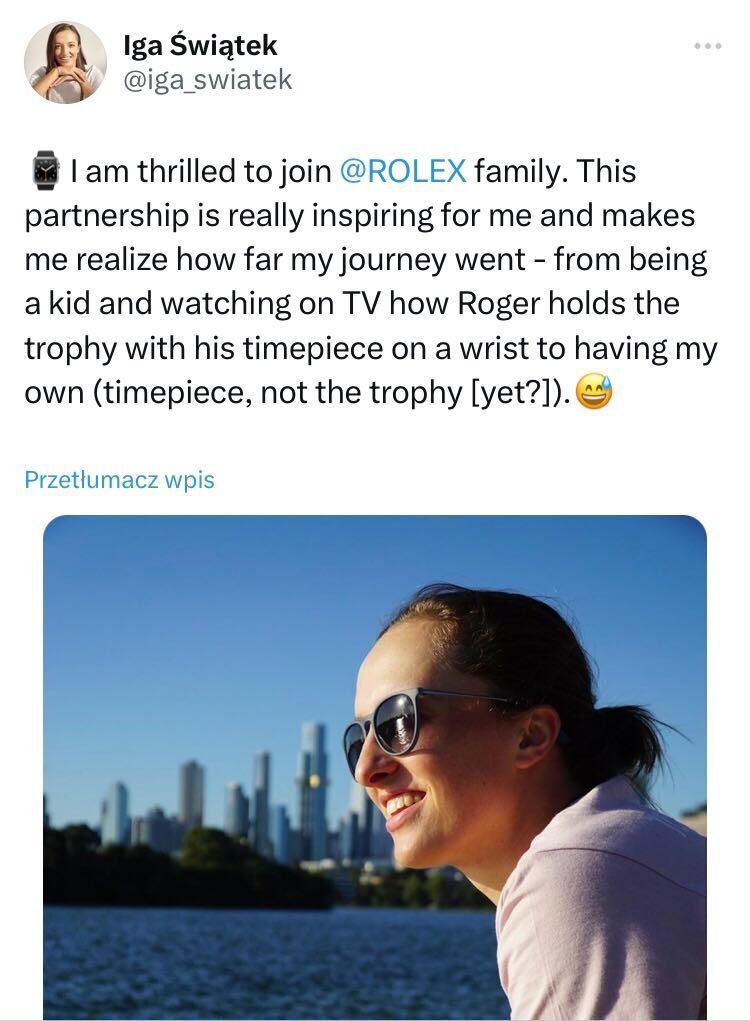
Task: Click the @iga_swiatek handle
Action: (207, 80)
